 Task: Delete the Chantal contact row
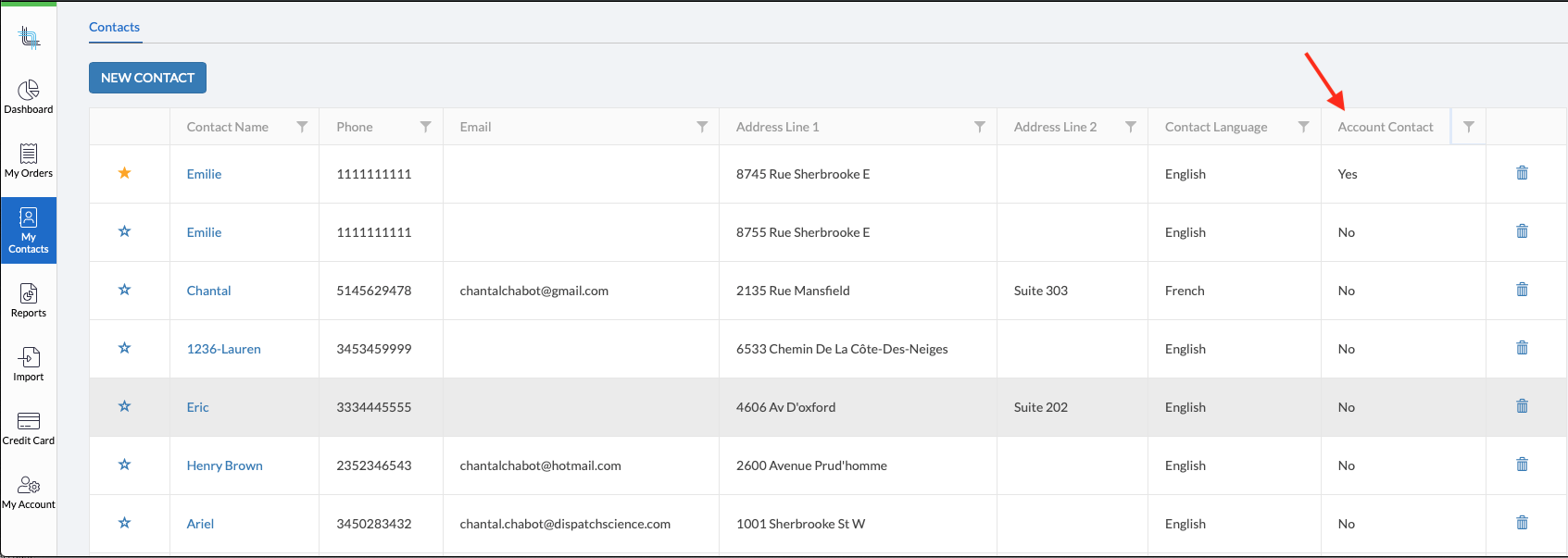pyautogui.click(x=1522, y=290)
